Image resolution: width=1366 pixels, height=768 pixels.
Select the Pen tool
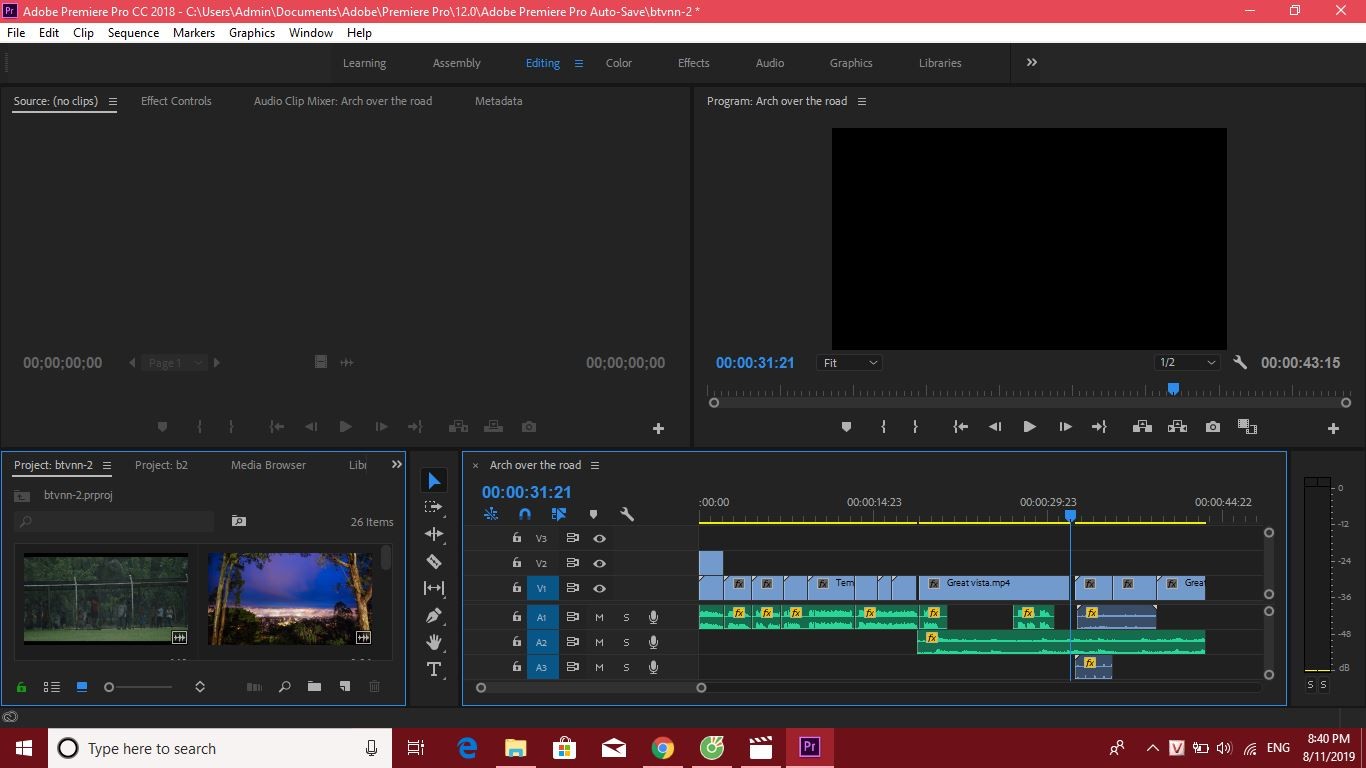pos(434,615)
